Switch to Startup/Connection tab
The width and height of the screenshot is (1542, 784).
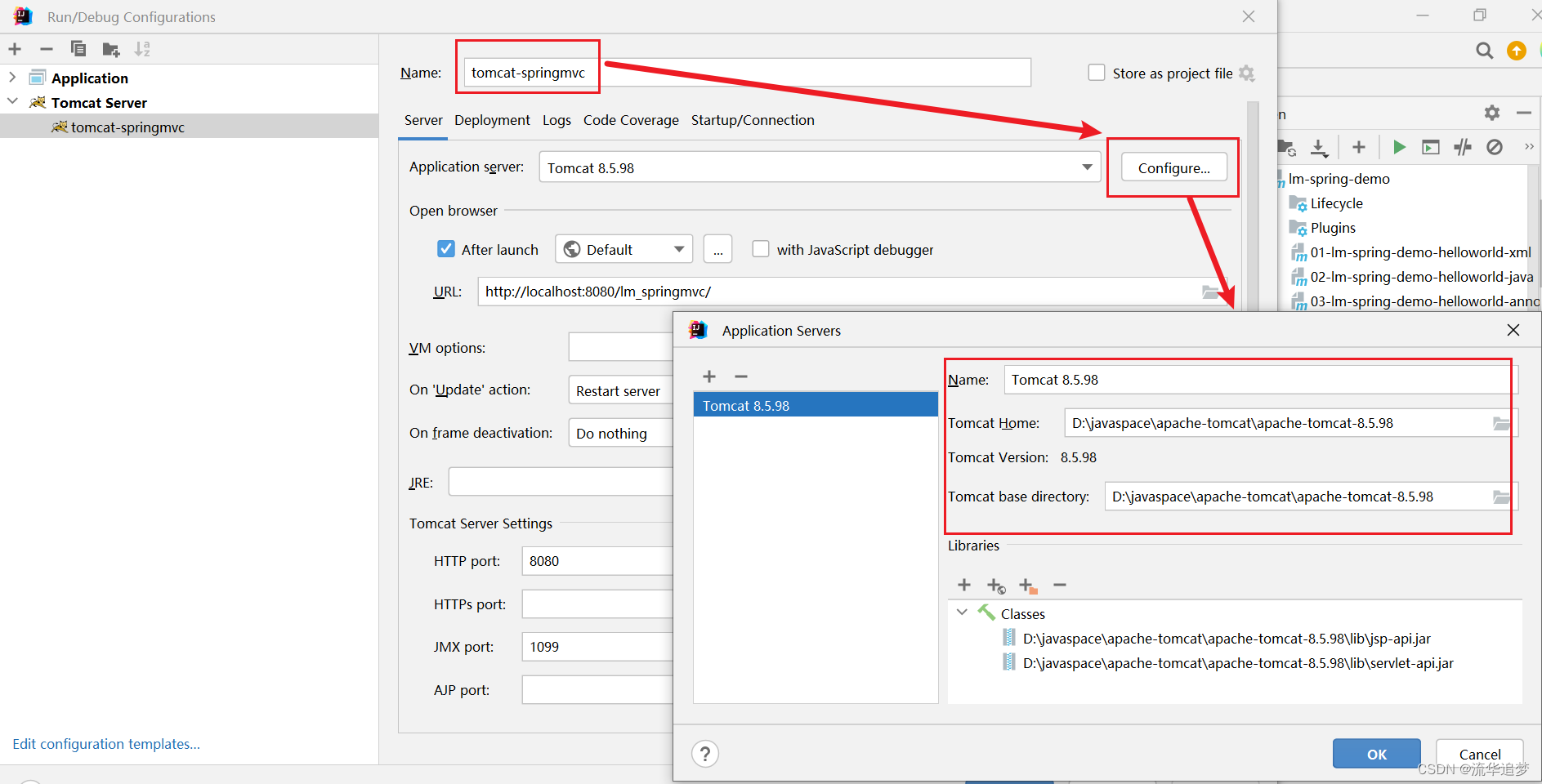tap(753, 120)
